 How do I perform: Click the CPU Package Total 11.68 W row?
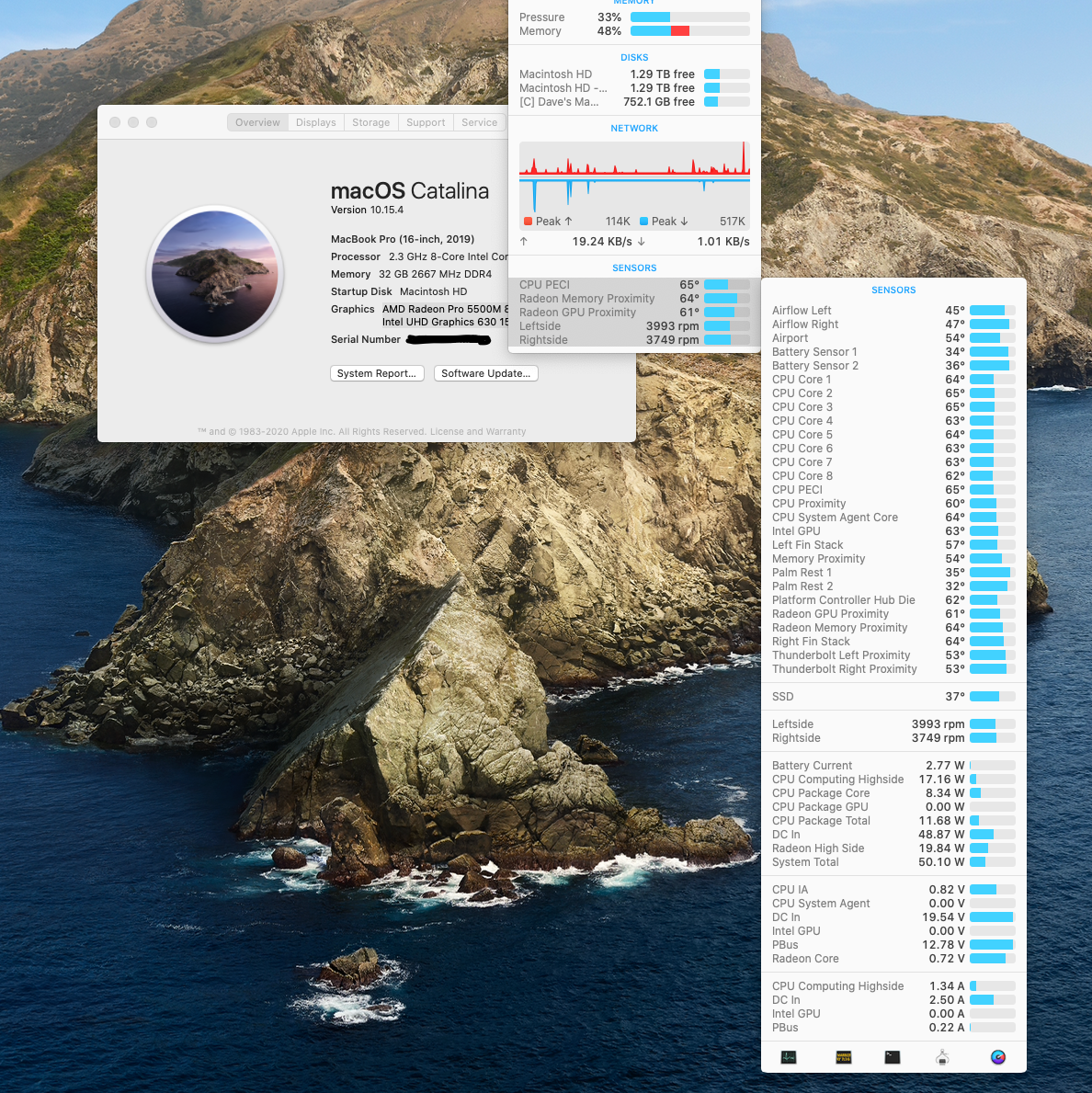pos(893,821)
